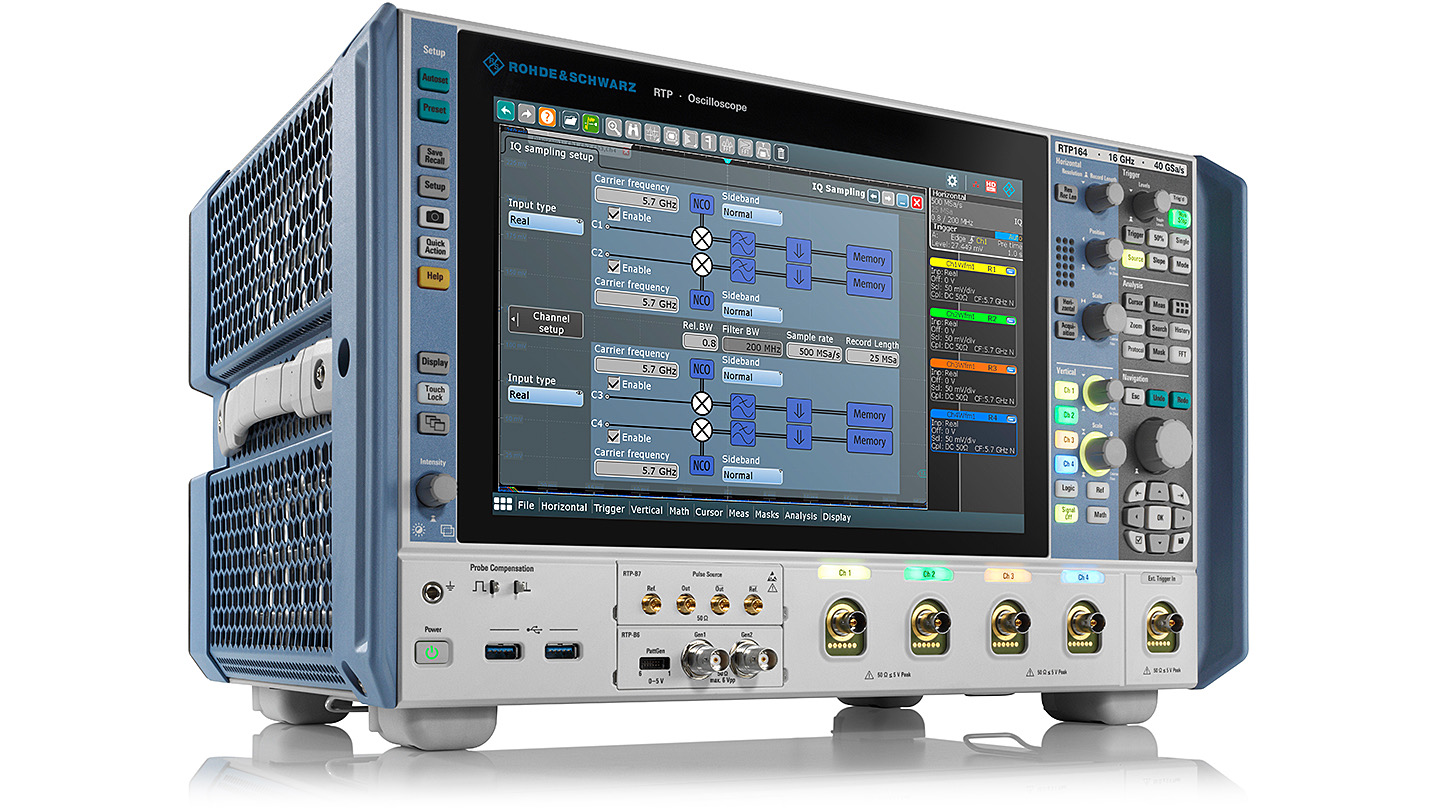Click the Memory button for C1

(869, 259)
